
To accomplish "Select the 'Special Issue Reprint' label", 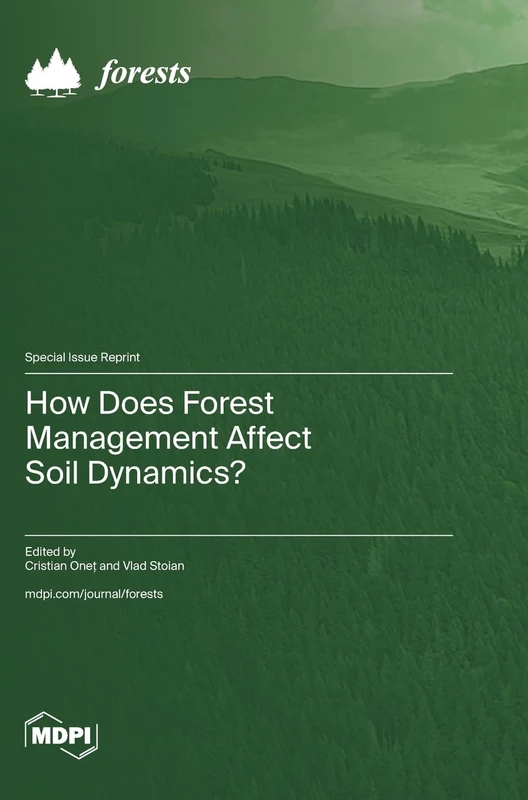I will click(x=82, y=357).
